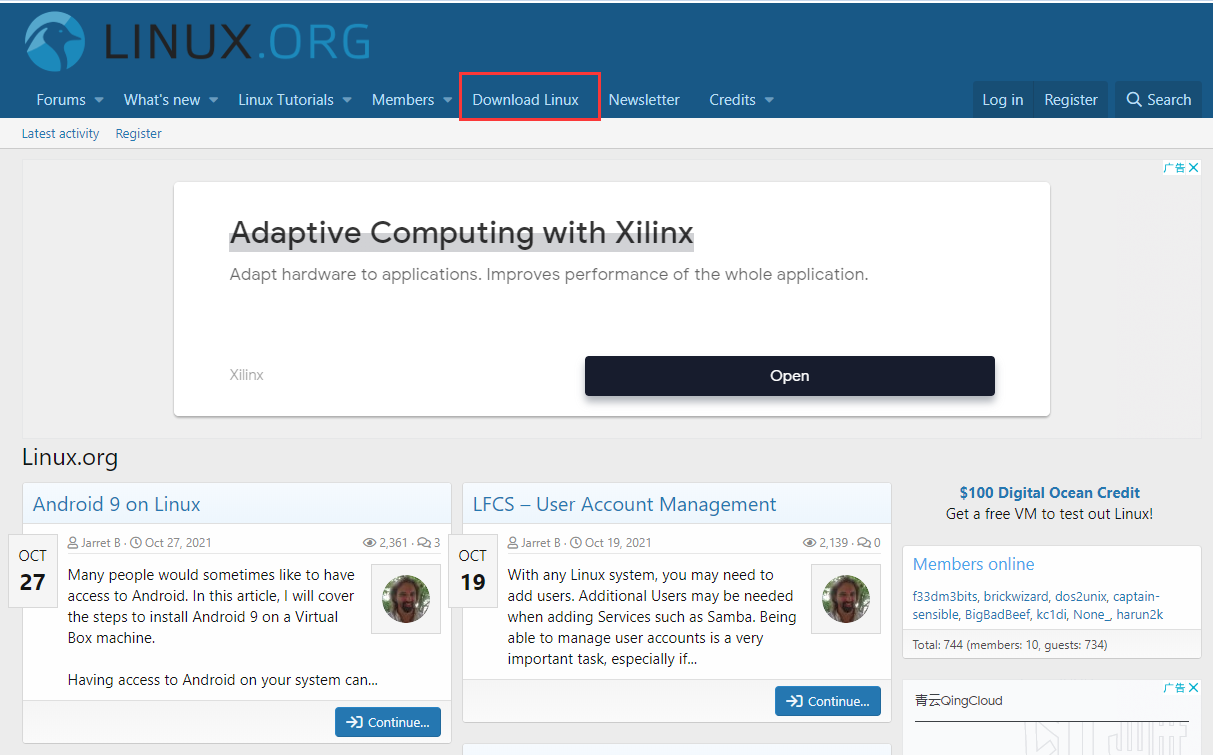Open member kc1di profile
This screenshot has width=1213, height=755.
(x=1051, y=614)
